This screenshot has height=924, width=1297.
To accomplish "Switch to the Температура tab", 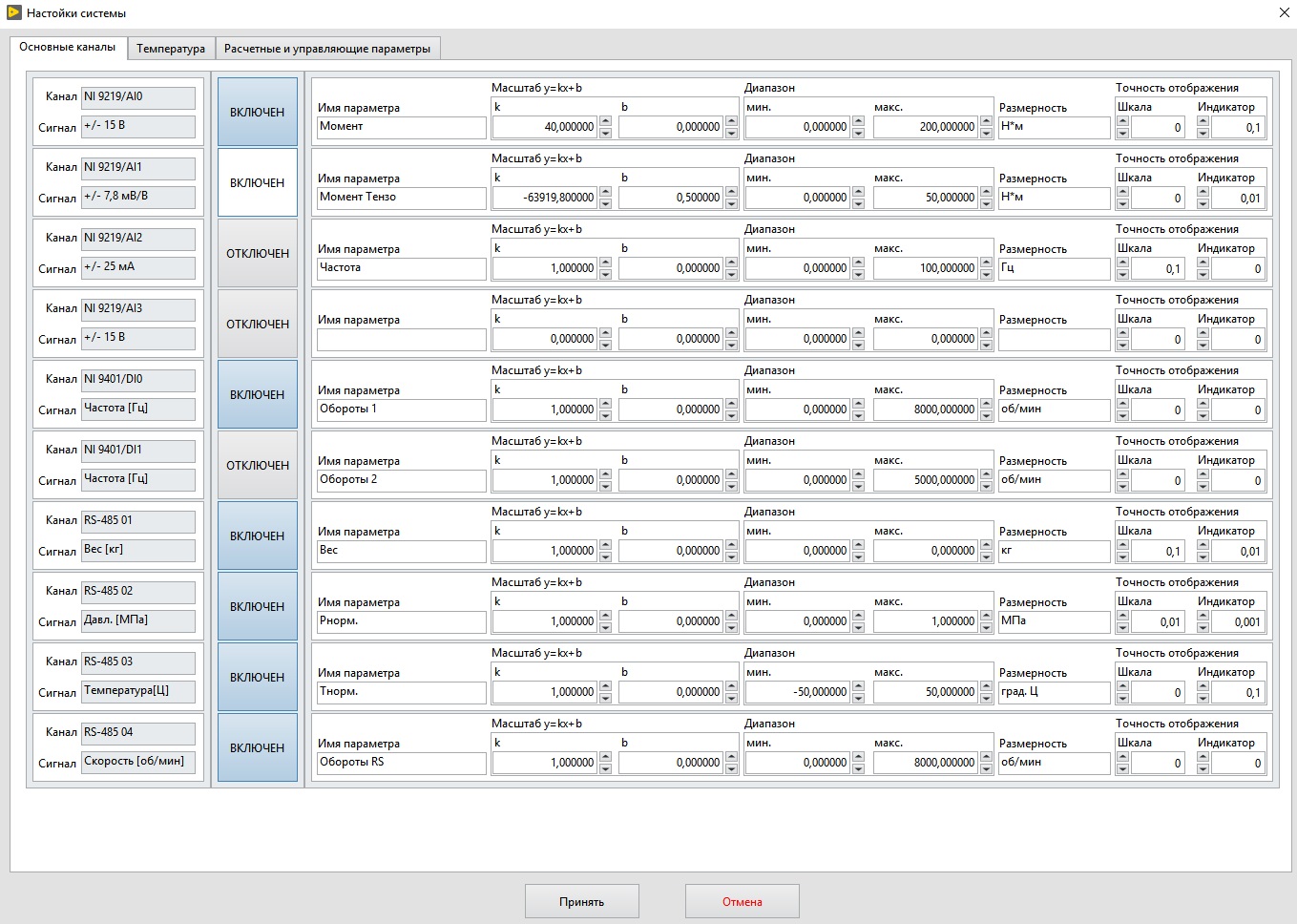I will coord(171,49).
